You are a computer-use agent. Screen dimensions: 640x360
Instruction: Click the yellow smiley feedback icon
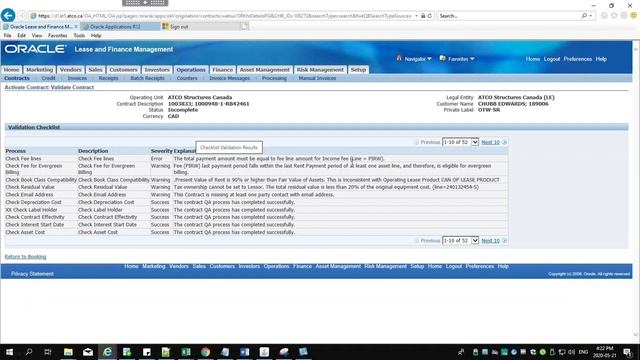[x=633, y=16]
